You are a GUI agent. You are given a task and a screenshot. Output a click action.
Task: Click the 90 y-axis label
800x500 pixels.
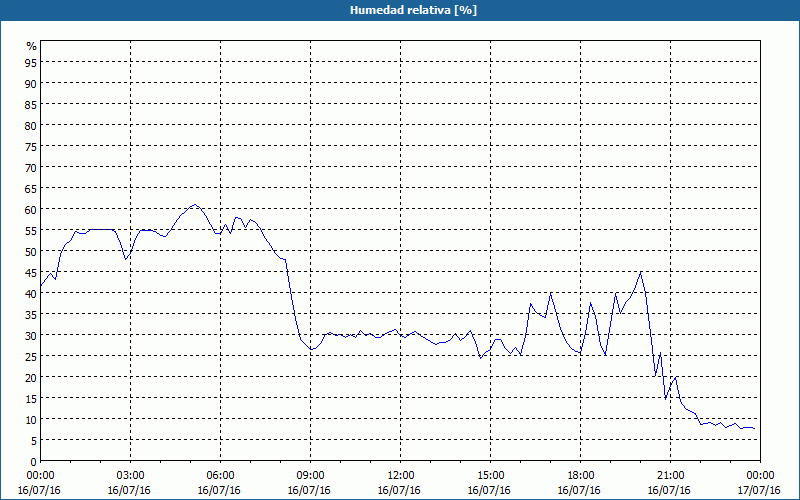coord(31,83)
